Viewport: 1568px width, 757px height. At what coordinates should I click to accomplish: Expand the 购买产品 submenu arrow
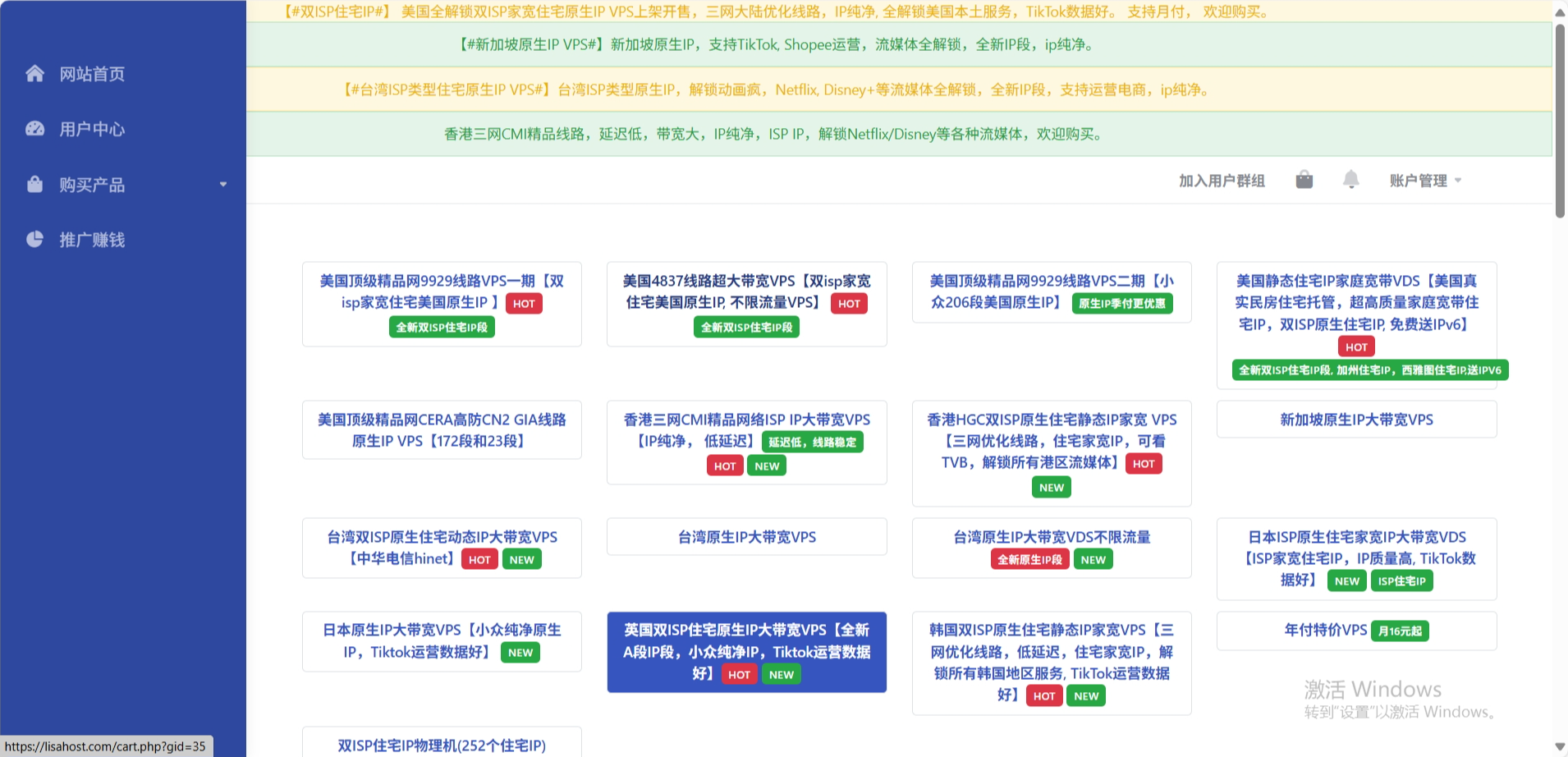(222, 185)
